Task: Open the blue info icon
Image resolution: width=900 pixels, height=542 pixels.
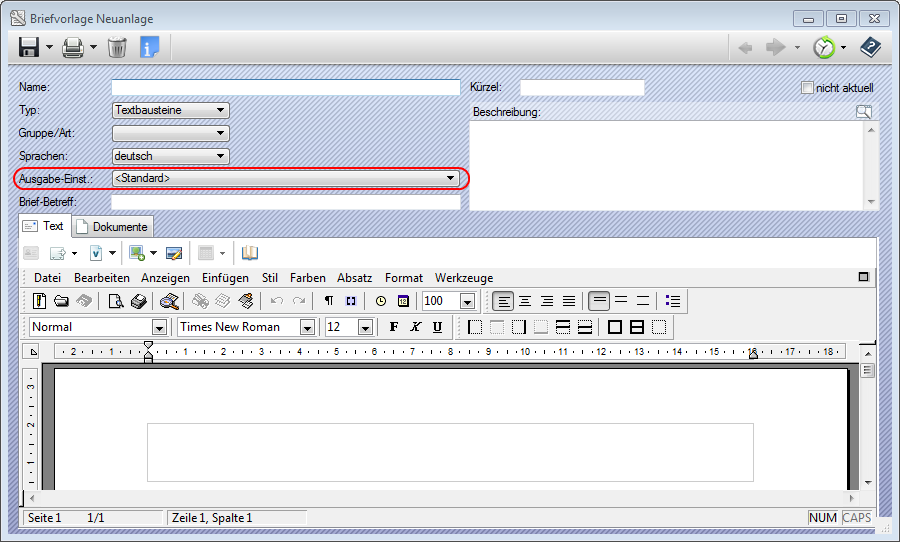Action: click(x=150, y=47)
